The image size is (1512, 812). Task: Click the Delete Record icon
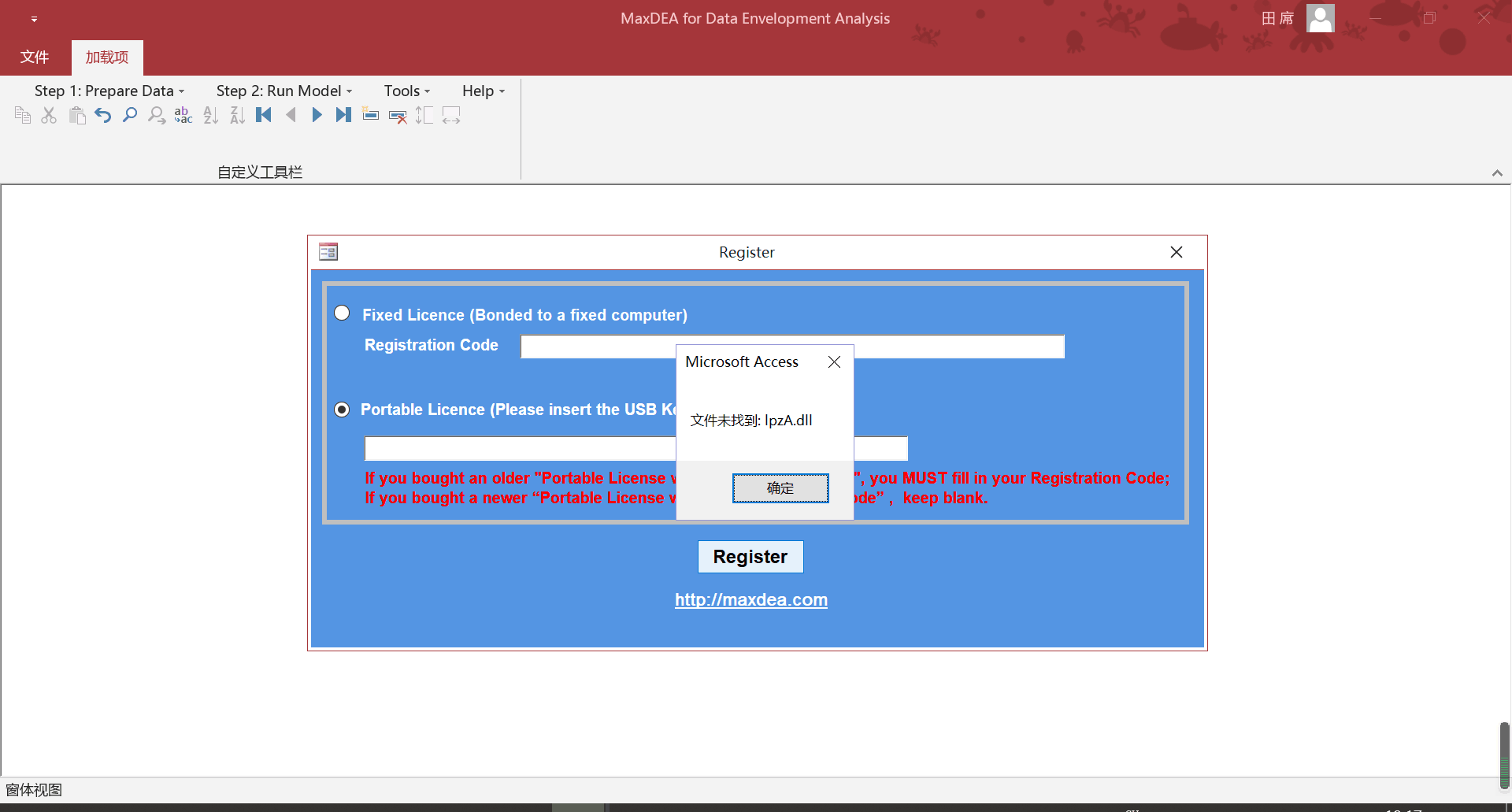pyautogui.click(x=398, y=116)
